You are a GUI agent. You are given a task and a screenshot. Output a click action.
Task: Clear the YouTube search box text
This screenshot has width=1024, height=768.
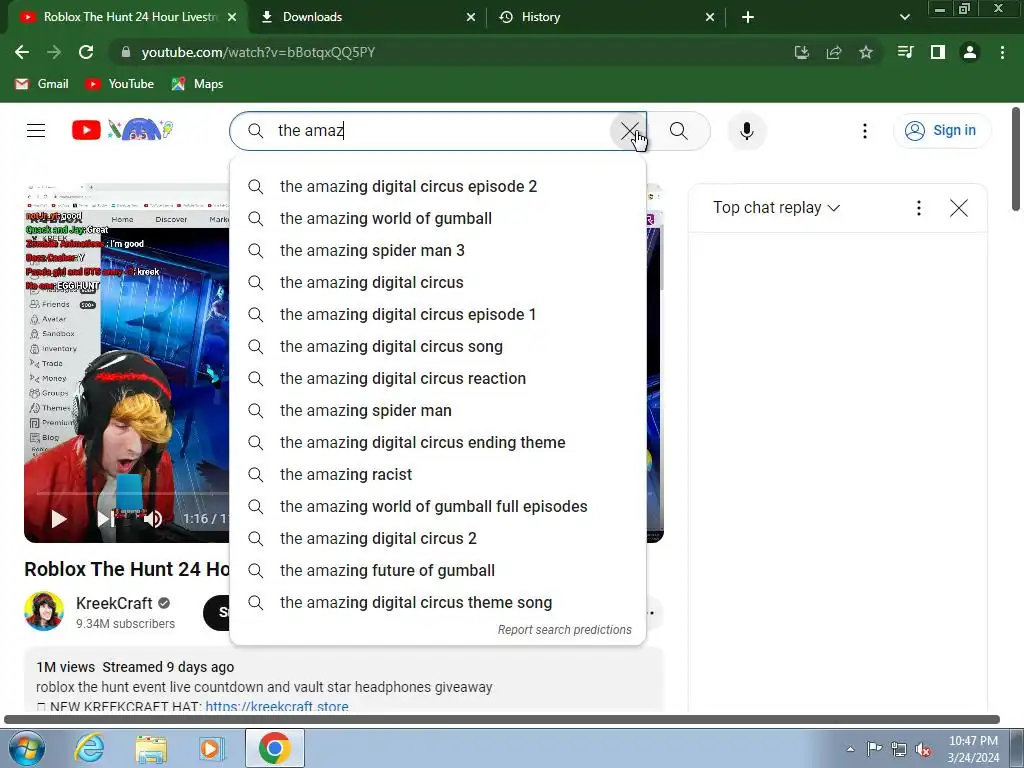629,131
